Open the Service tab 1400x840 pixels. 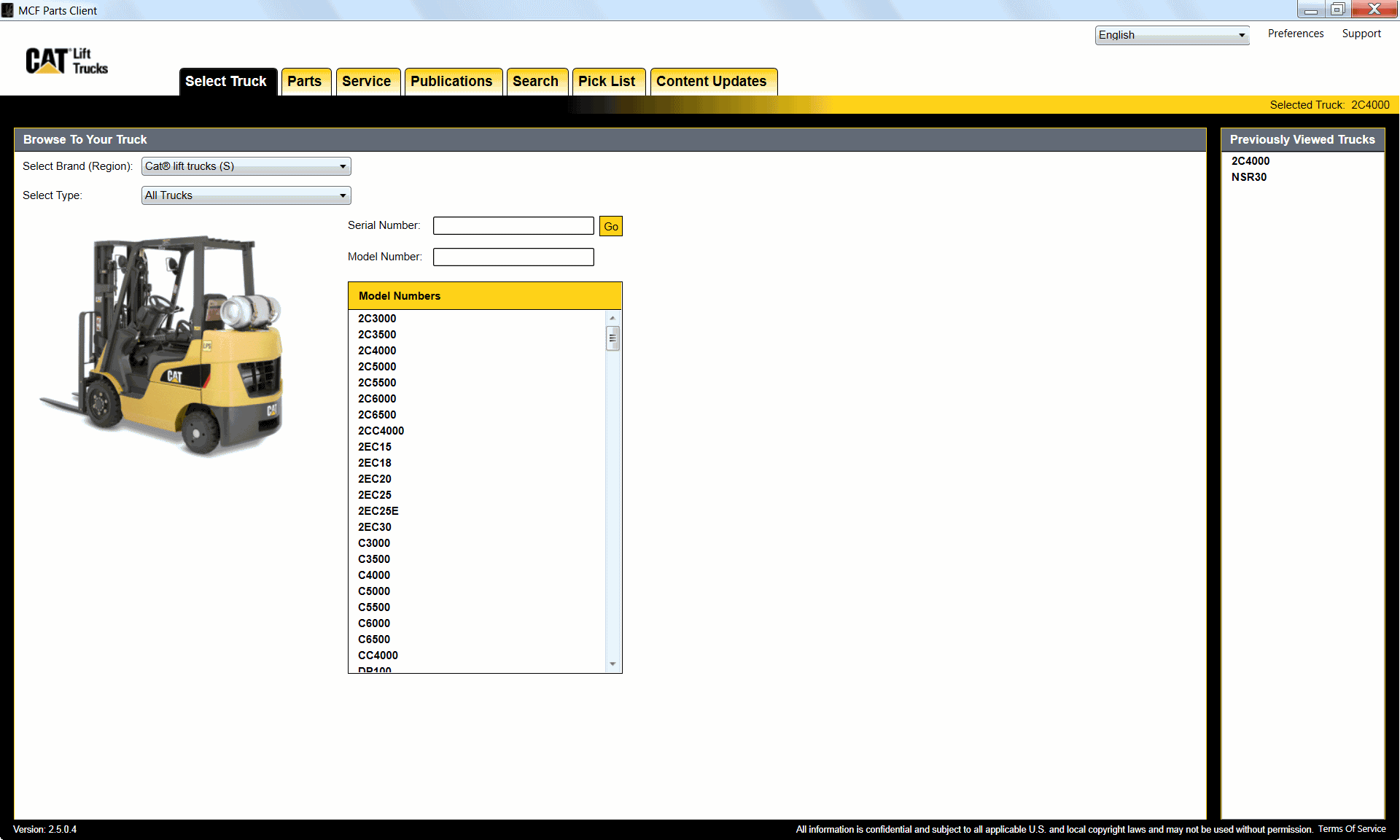coord(367,81)
